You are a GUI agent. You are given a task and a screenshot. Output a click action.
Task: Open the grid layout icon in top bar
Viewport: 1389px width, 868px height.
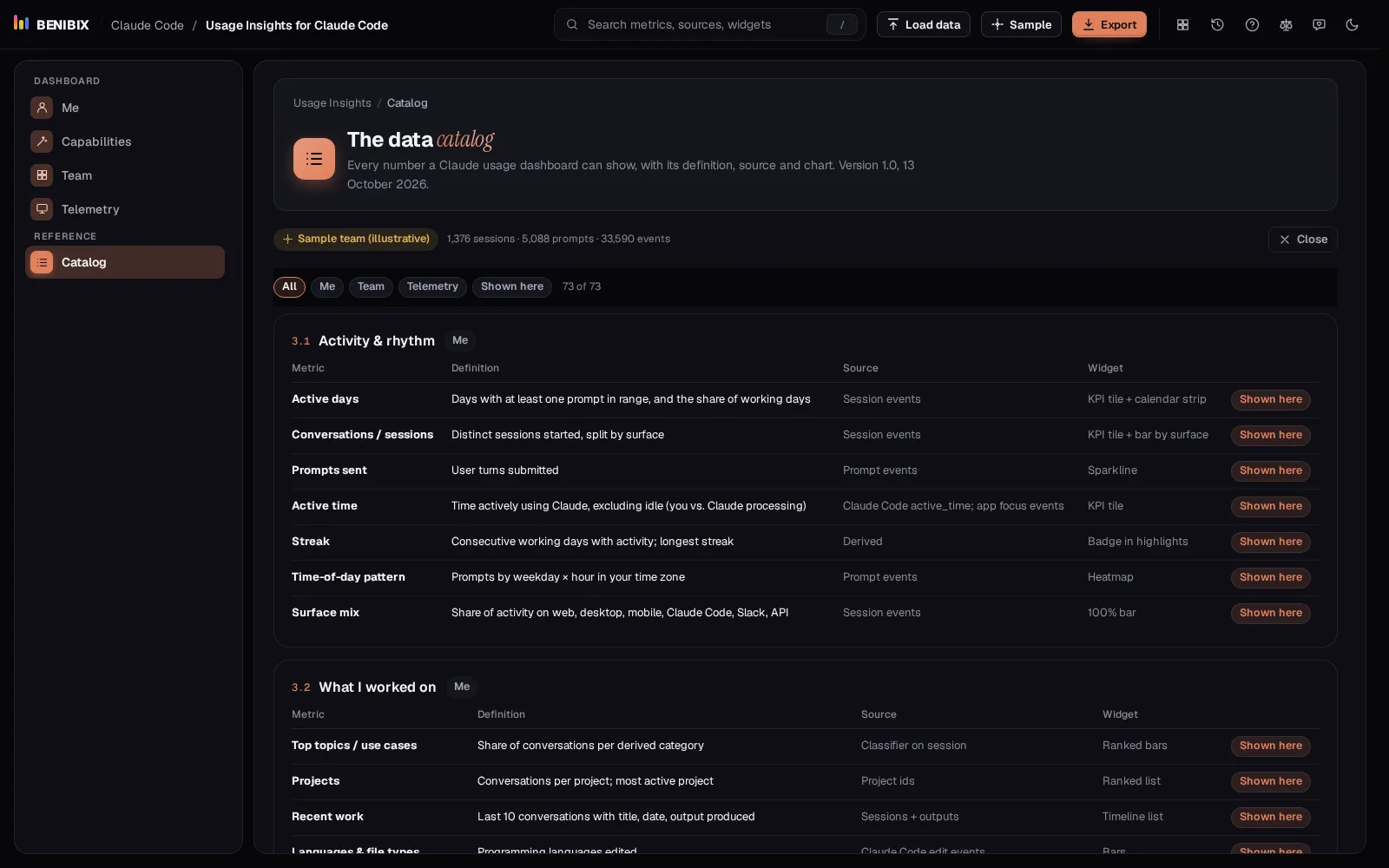pos(1182,25)
